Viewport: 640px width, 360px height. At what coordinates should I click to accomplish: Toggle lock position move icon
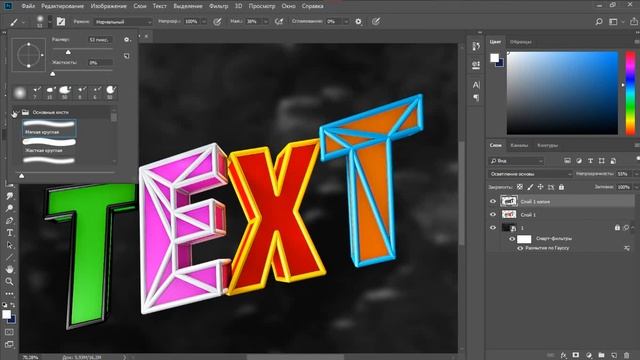pyautogui.click(x=540, y=187)
